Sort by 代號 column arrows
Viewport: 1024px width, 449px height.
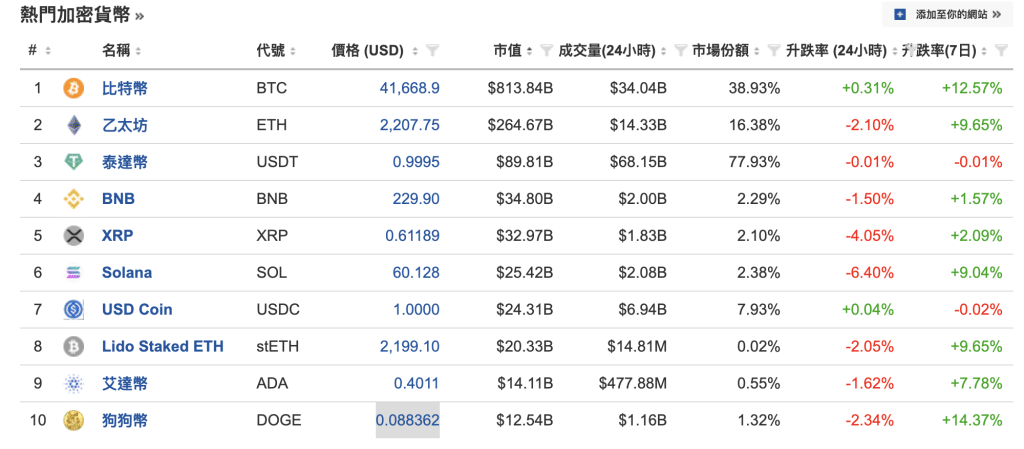pyautogui.click(x=293, y=51)
